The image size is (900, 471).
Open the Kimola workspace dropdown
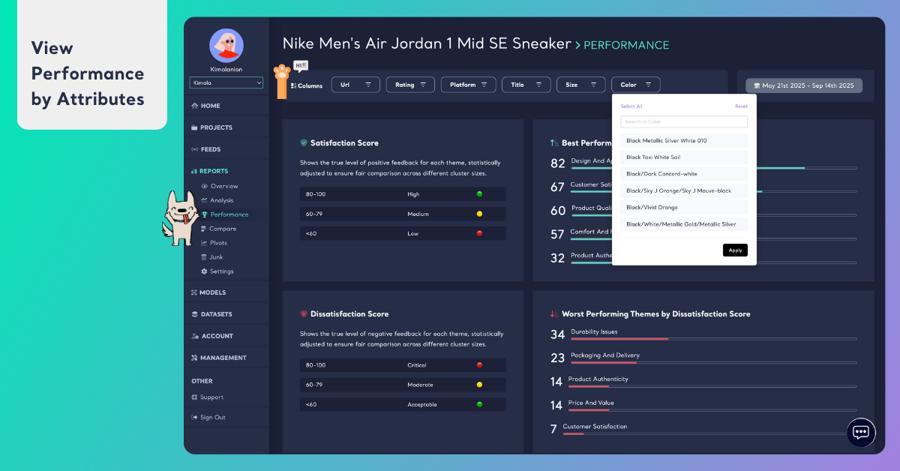point(226,83)
